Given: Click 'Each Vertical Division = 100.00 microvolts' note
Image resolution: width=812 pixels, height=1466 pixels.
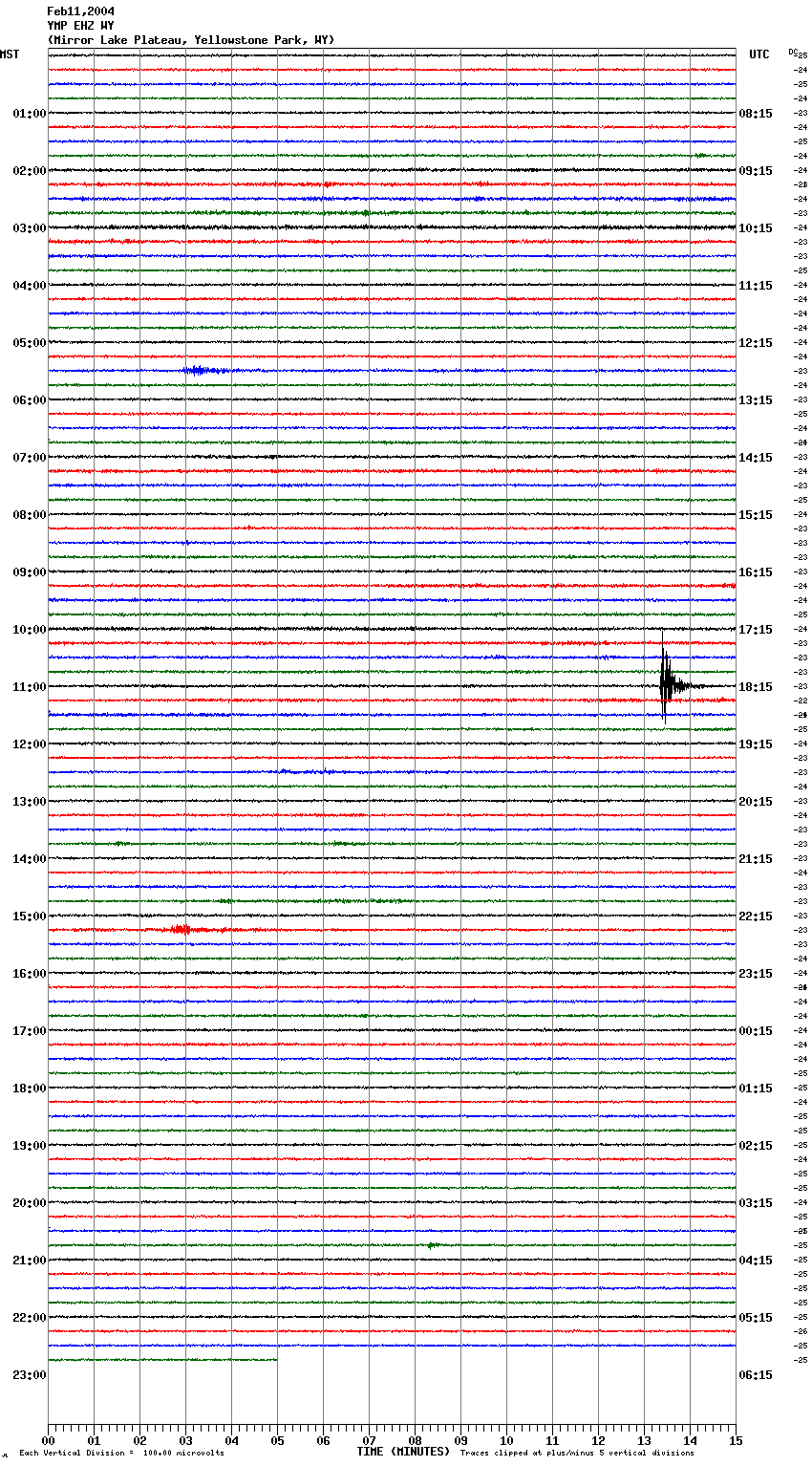Looking at the screenshot, I should 121,1454.
